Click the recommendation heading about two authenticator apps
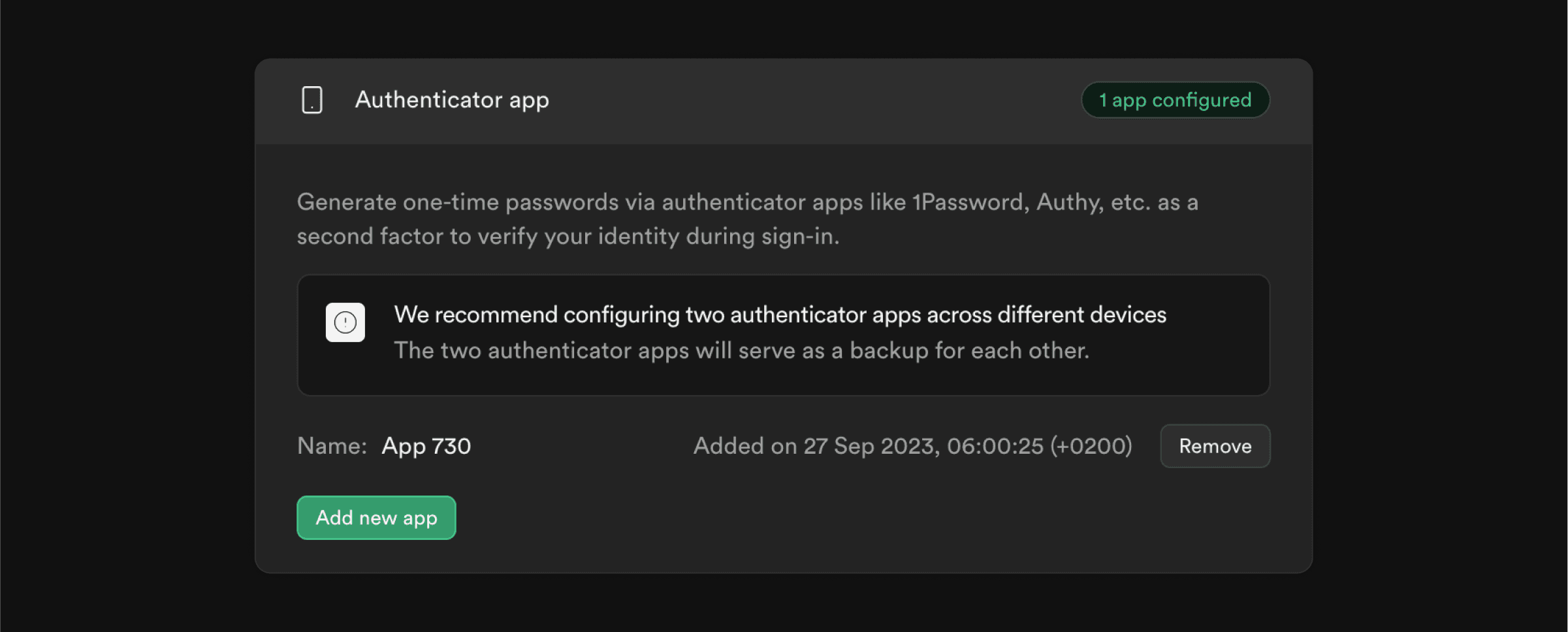 coord(780,315)
